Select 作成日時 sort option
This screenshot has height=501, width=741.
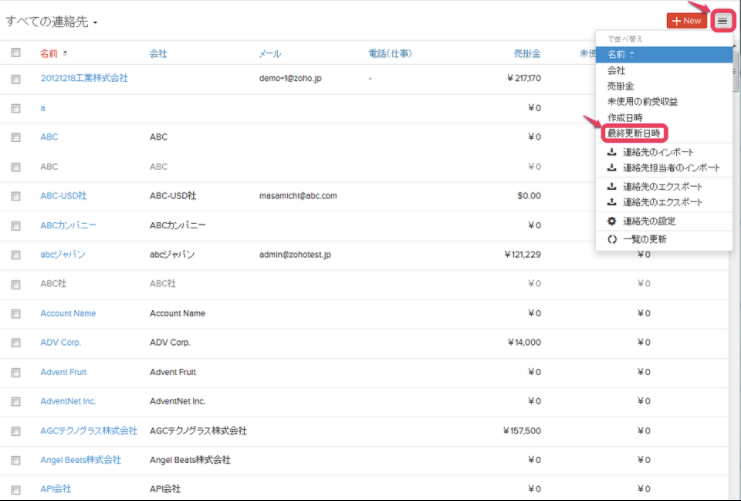point(626,117)
